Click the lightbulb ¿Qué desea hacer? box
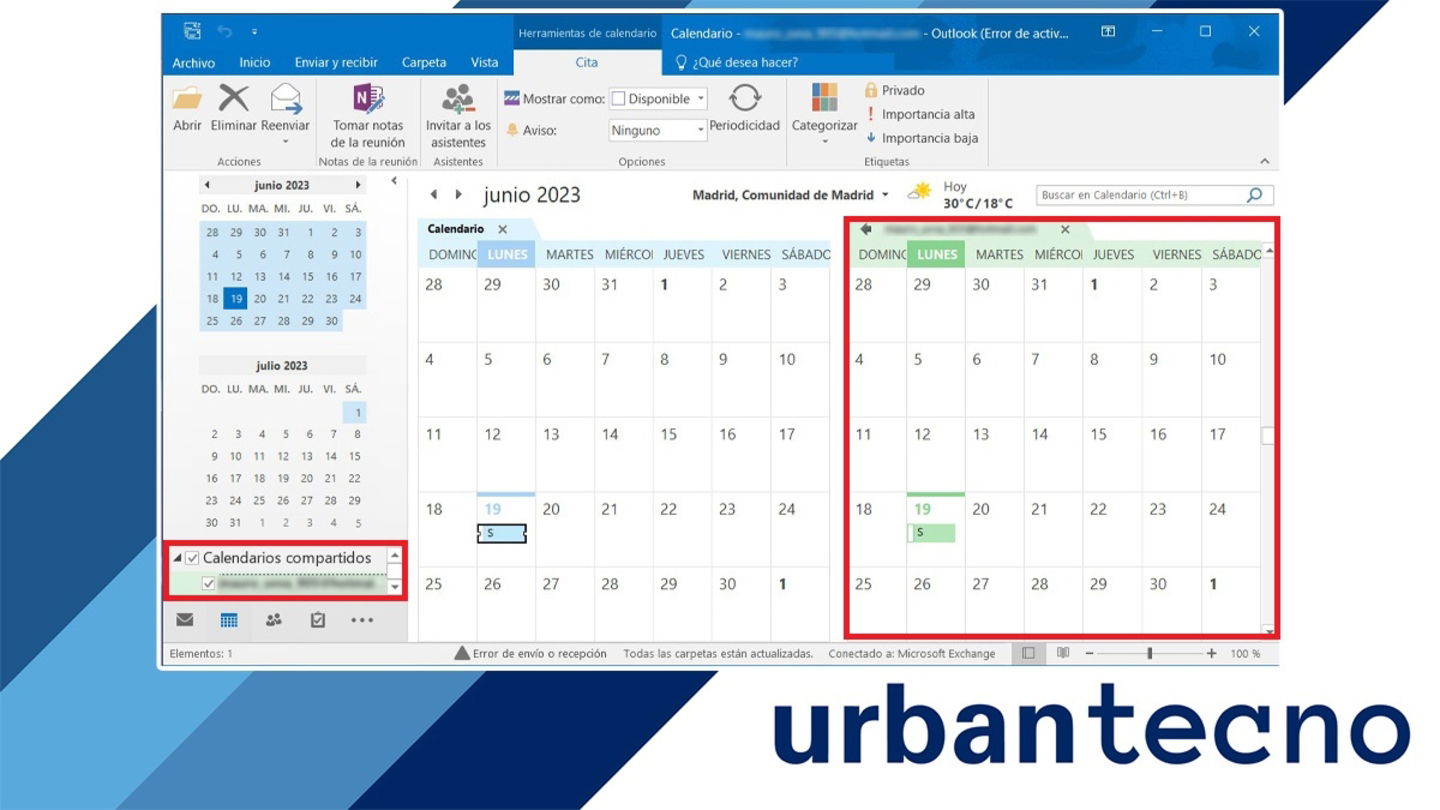This screenshot has height=810, width=1440. tap(737, 62)
